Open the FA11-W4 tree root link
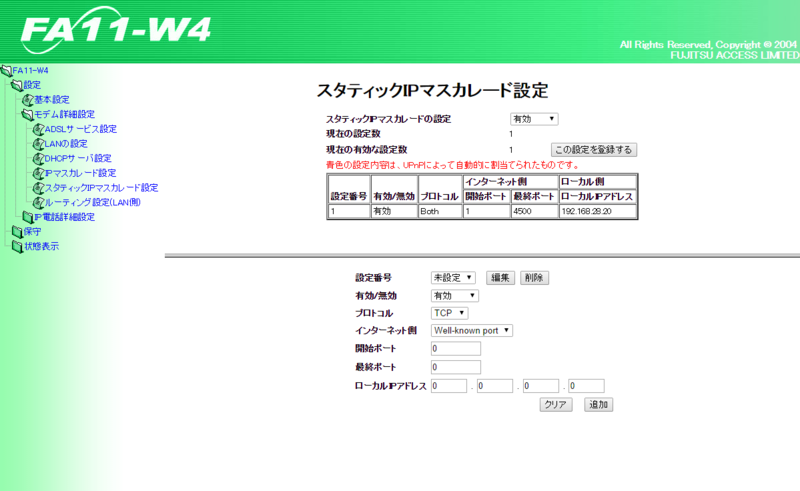Image resolution: width=800 pixels, height=491 pixels. pyautogui.click(x=31, y=70)
